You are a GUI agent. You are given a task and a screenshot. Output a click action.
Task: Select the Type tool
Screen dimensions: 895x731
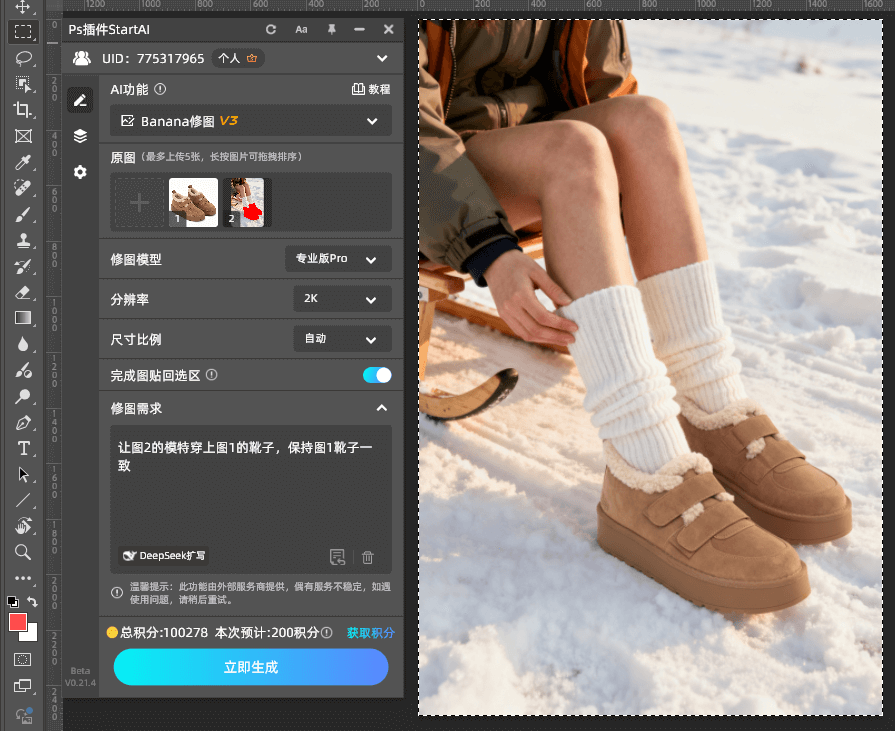click(25, 448)
